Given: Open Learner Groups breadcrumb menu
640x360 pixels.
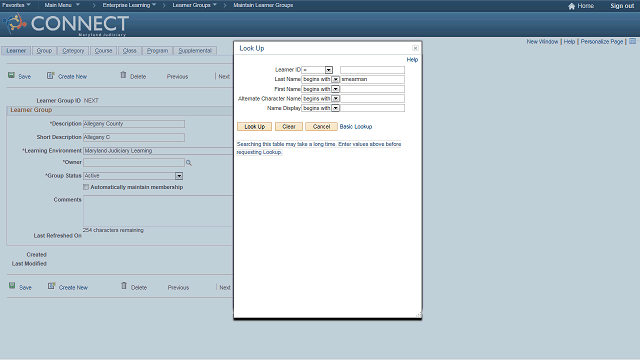Looking at the screenshot, I should (x=194, y=5).
